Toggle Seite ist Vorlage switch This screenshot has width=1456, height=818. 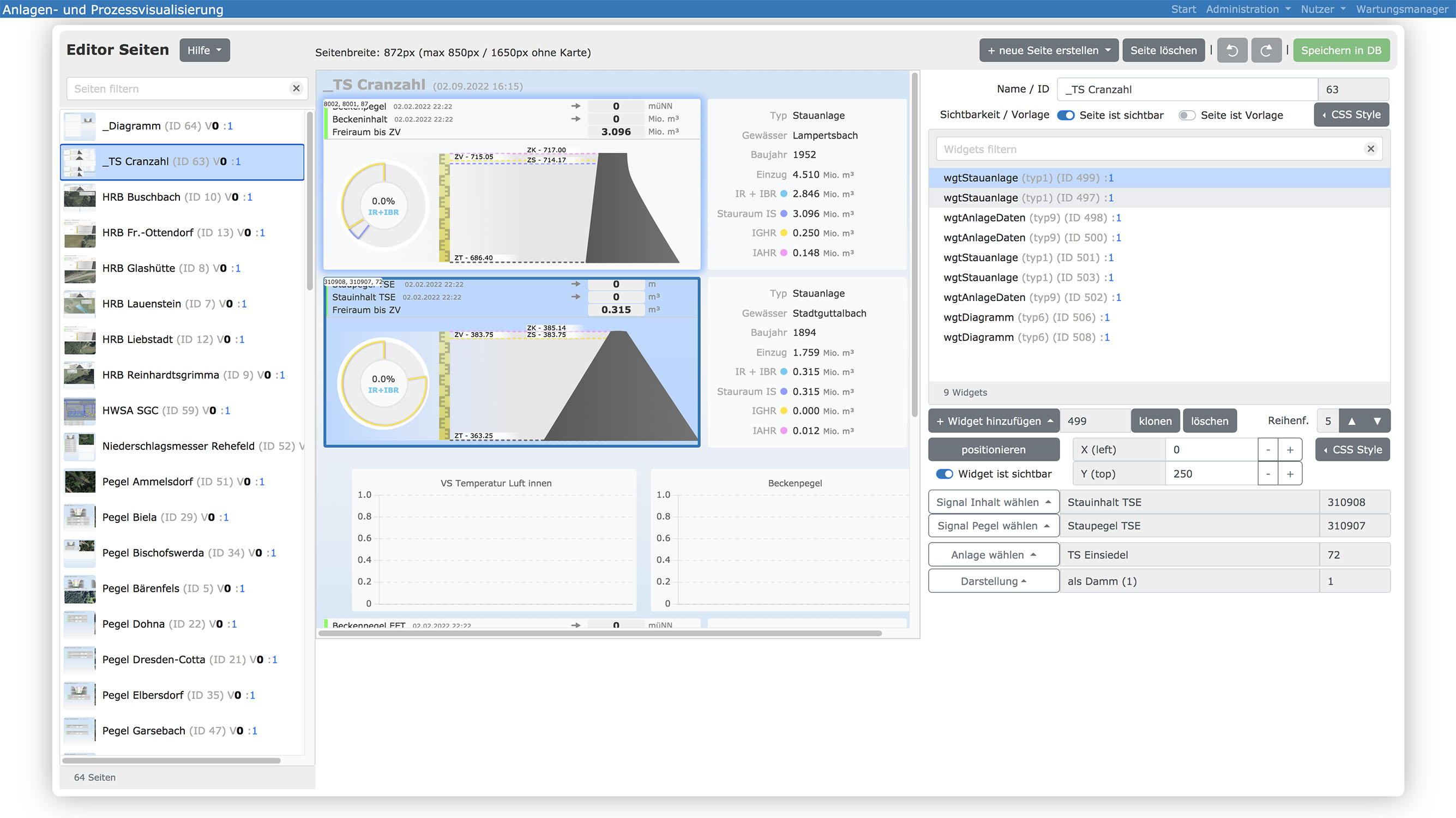coord(1187,115)
